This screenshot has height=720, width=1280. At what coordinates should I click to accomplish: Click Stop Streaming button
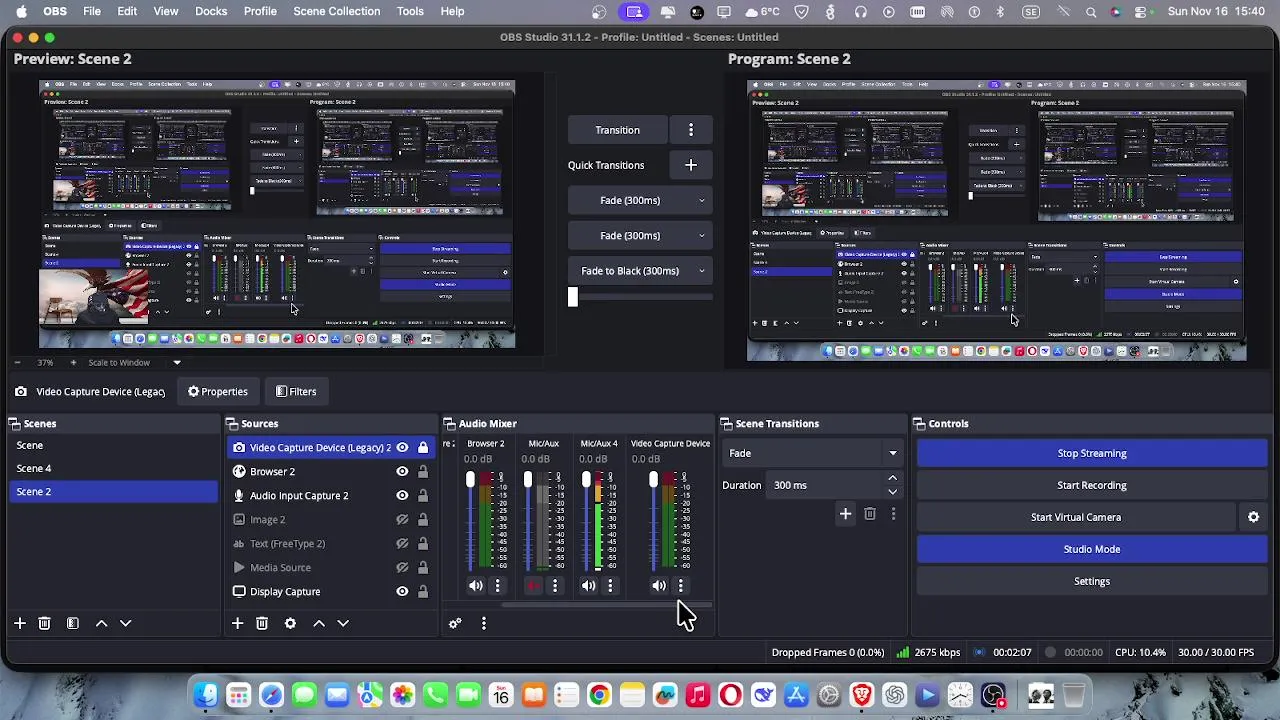tap(1092, 453)
